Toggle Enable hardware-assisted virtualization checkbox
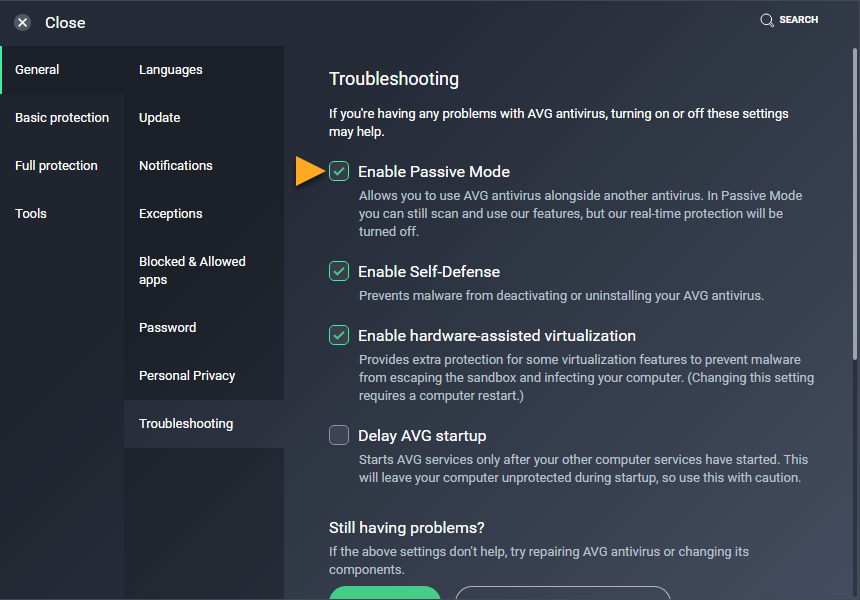Viewport: 860px width, 600px height. (x=339, y=335)
